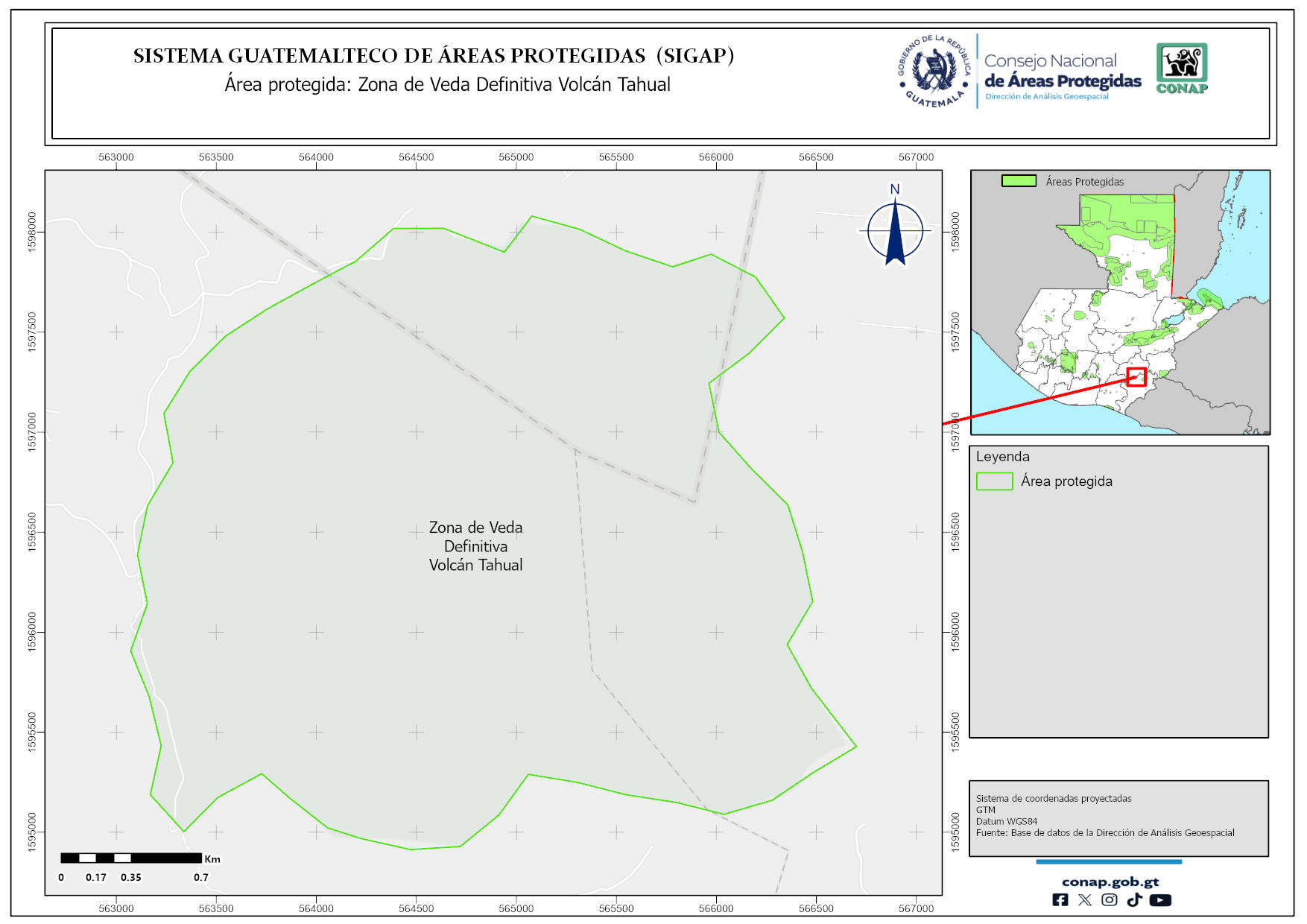The width and height of the screenshot is (1307, 924).
Task: Click the Gobierno de Guatemala emblem
Action: (x=934, y=72)
